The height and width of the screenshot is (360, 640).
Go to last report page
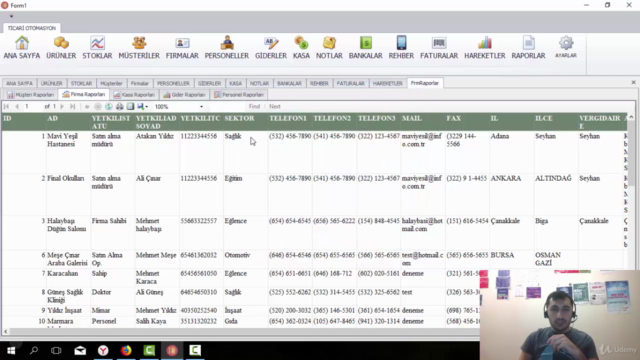click(72, 107)
